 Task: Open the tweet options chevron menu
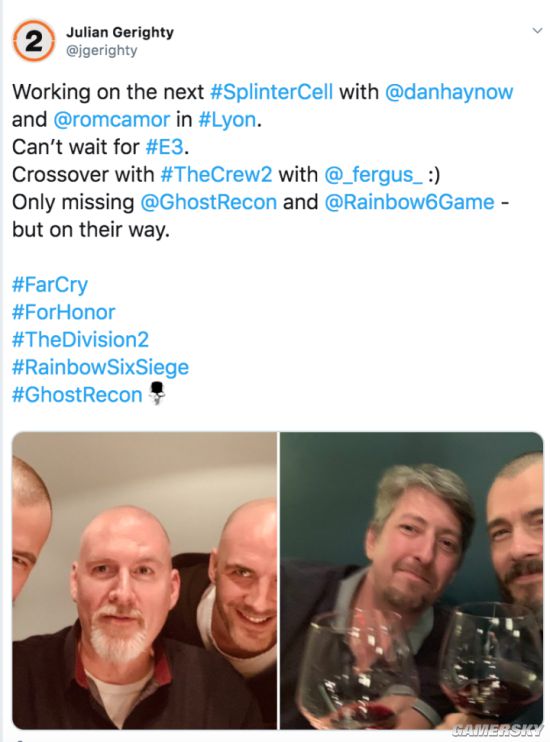(x=537, y=31)
